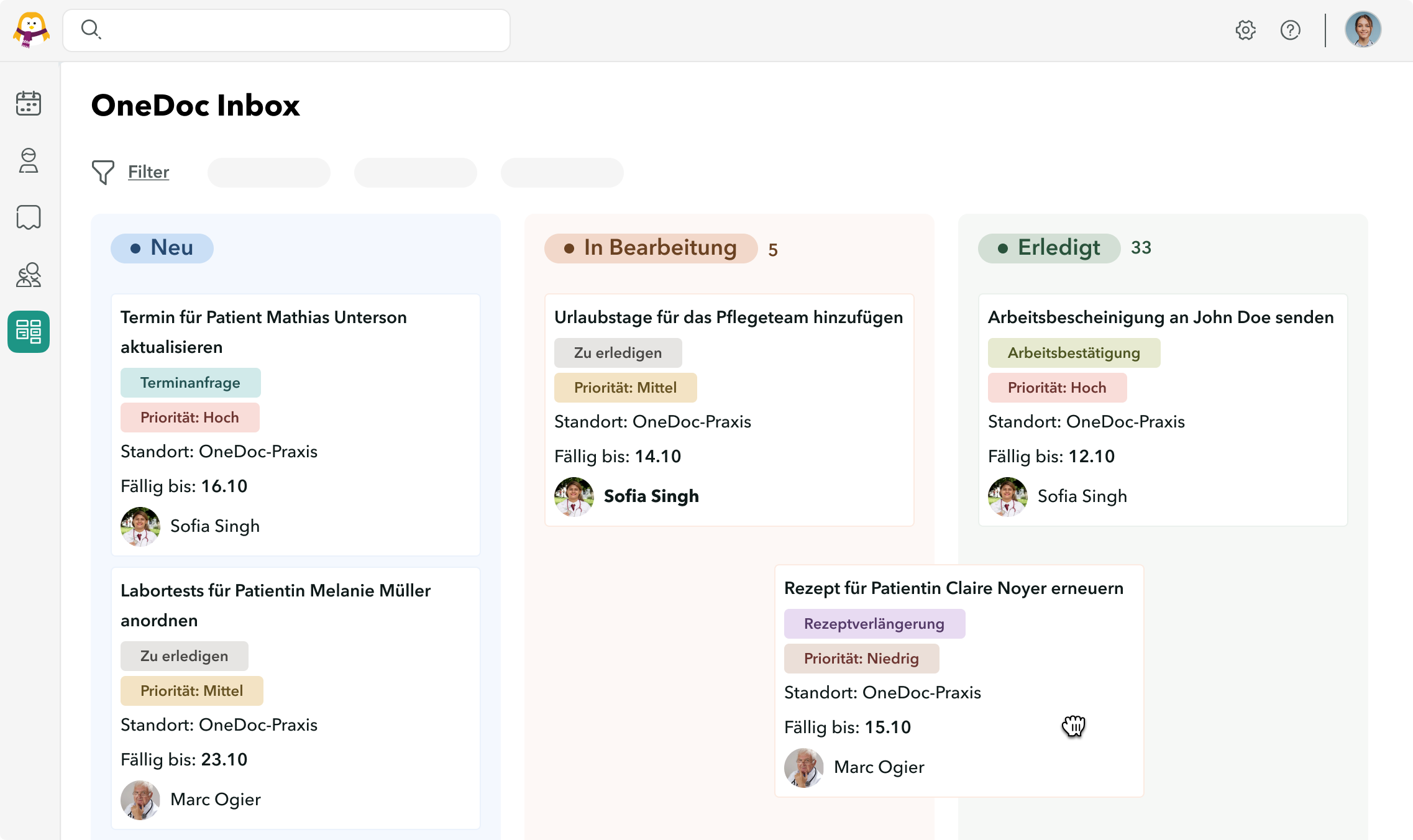The height and width of the screenshot is (840, 1413).
Task: Click Sofia Singh avatar on Mathias Unterson card
Action: tap(140, 527)
